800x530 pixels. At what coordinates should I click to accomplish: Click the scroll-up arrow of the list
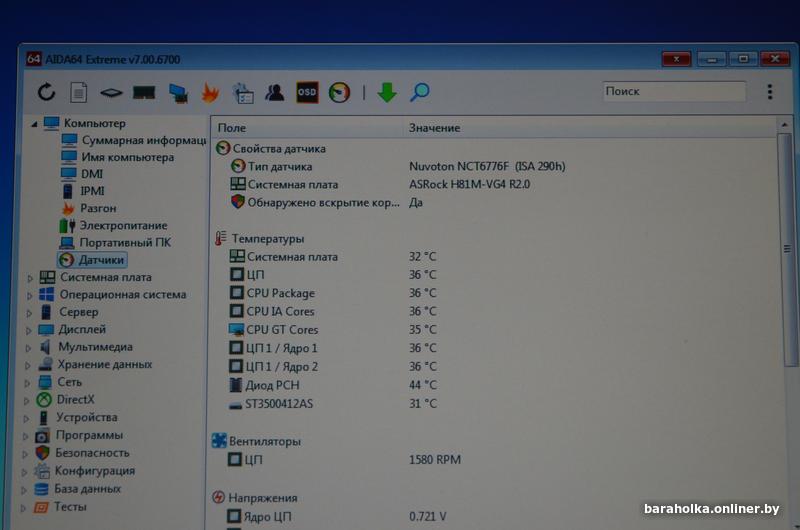784,125
